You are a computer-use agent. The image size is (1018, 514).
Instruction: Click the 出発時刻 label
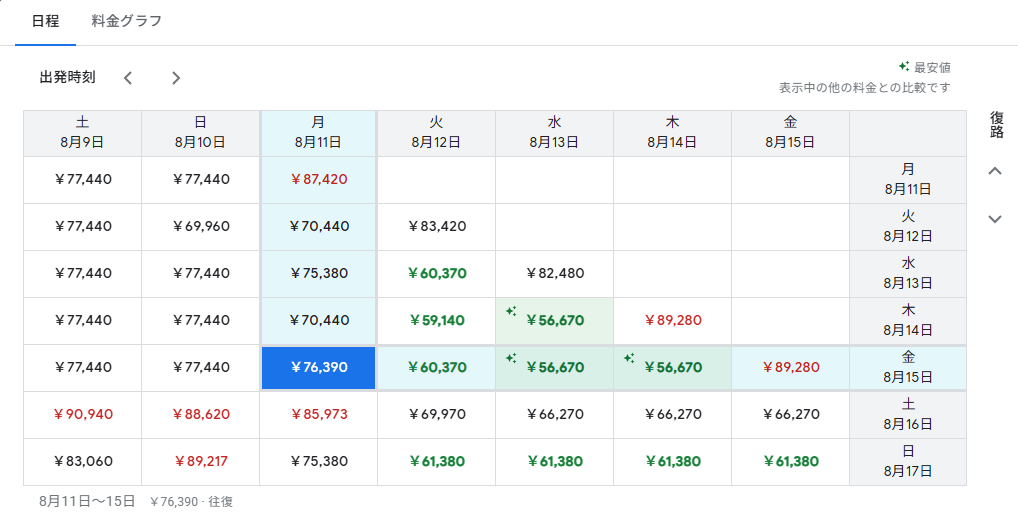pos(68,77)
